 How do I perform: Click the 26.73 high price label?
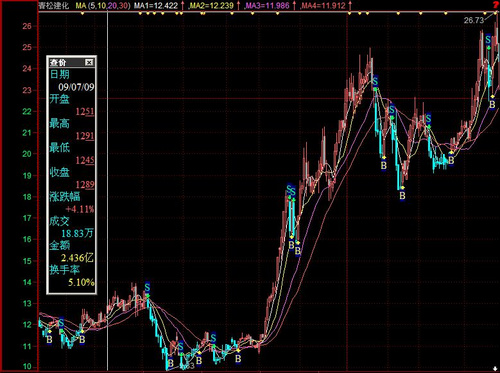[x=474, y=20]
